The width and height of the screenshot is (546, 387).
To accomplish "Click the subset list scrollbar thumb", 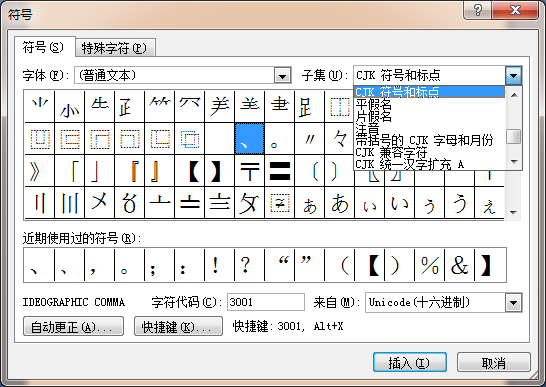I will [x=514, y=136].
